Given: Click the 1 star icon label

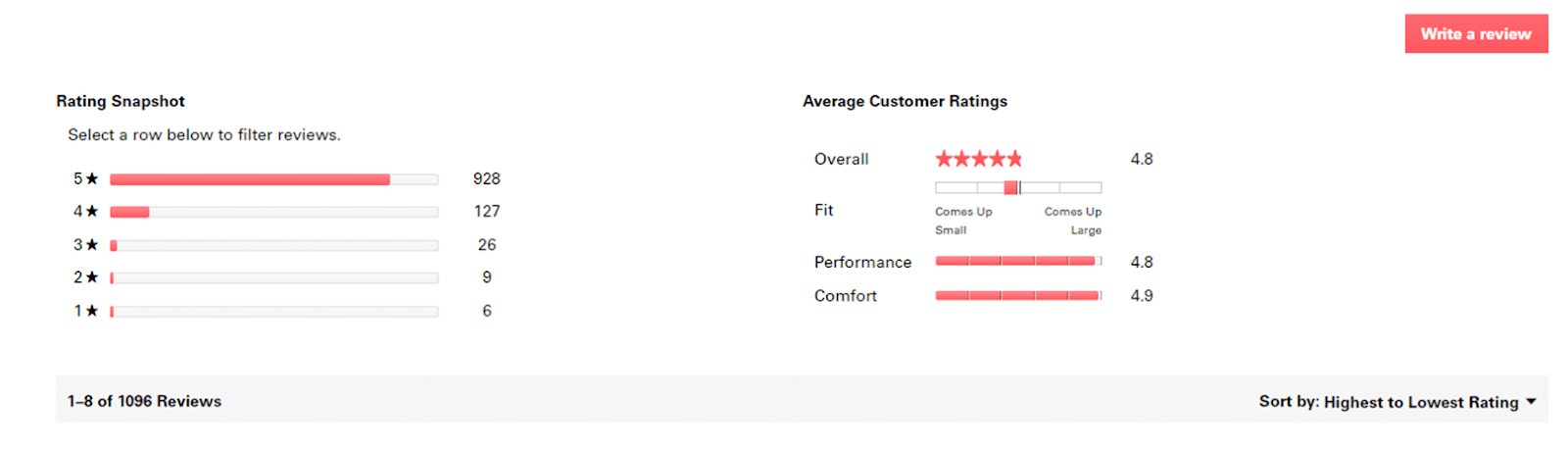Looking at the screenshot, I should point(86,312).
